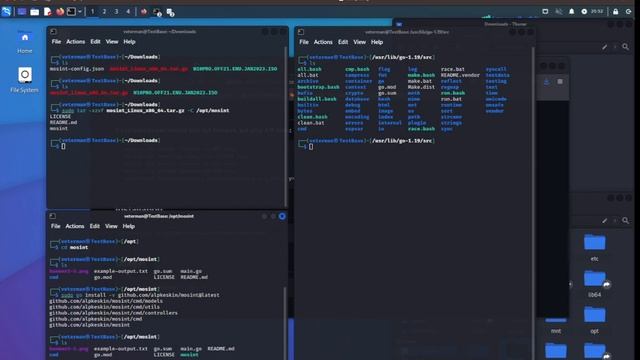Click the panel clock
The image size is (640, 360).
point(597,11)
